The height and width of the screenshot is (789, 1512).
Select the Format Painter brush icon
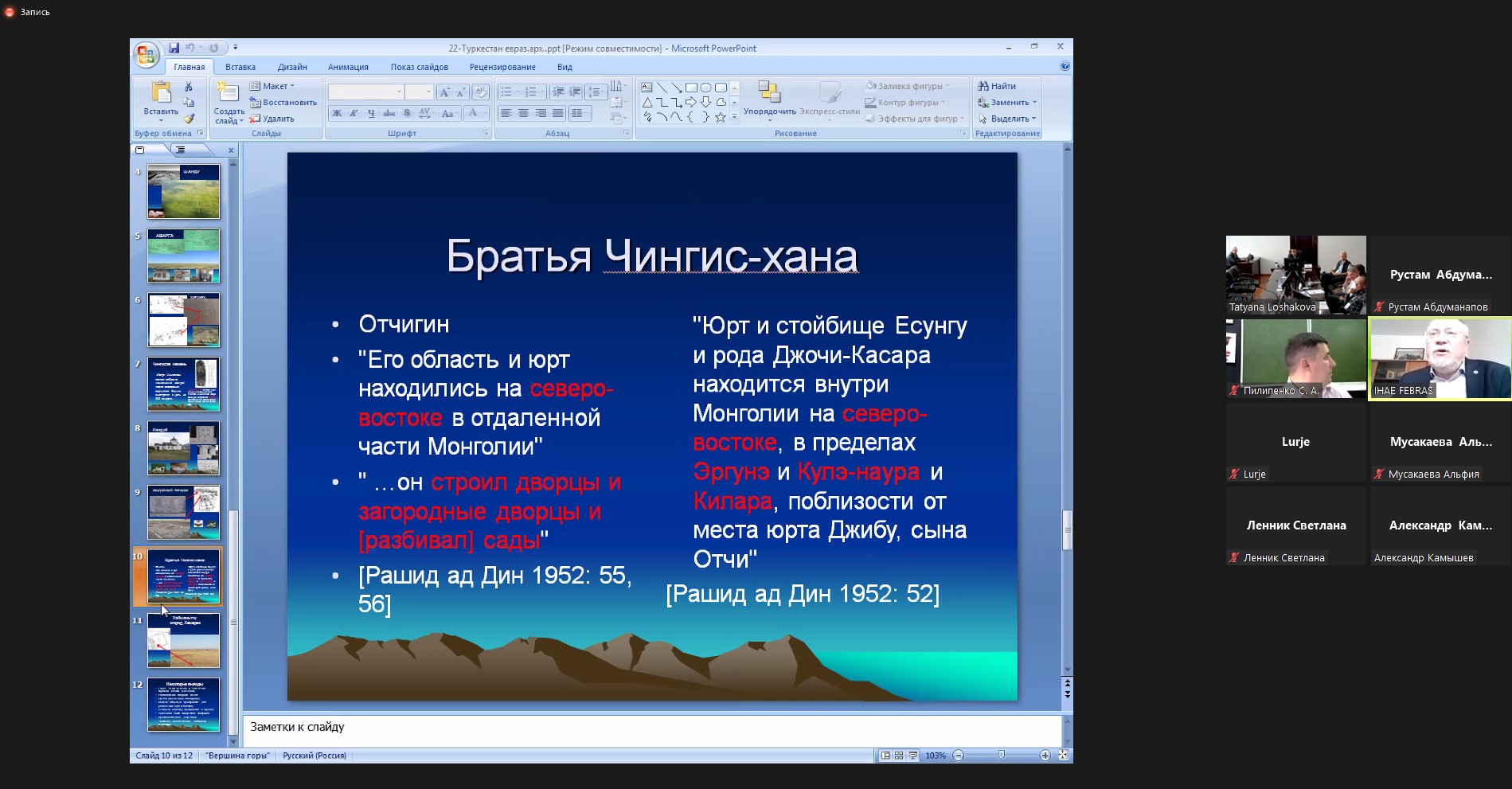[189, 119]
